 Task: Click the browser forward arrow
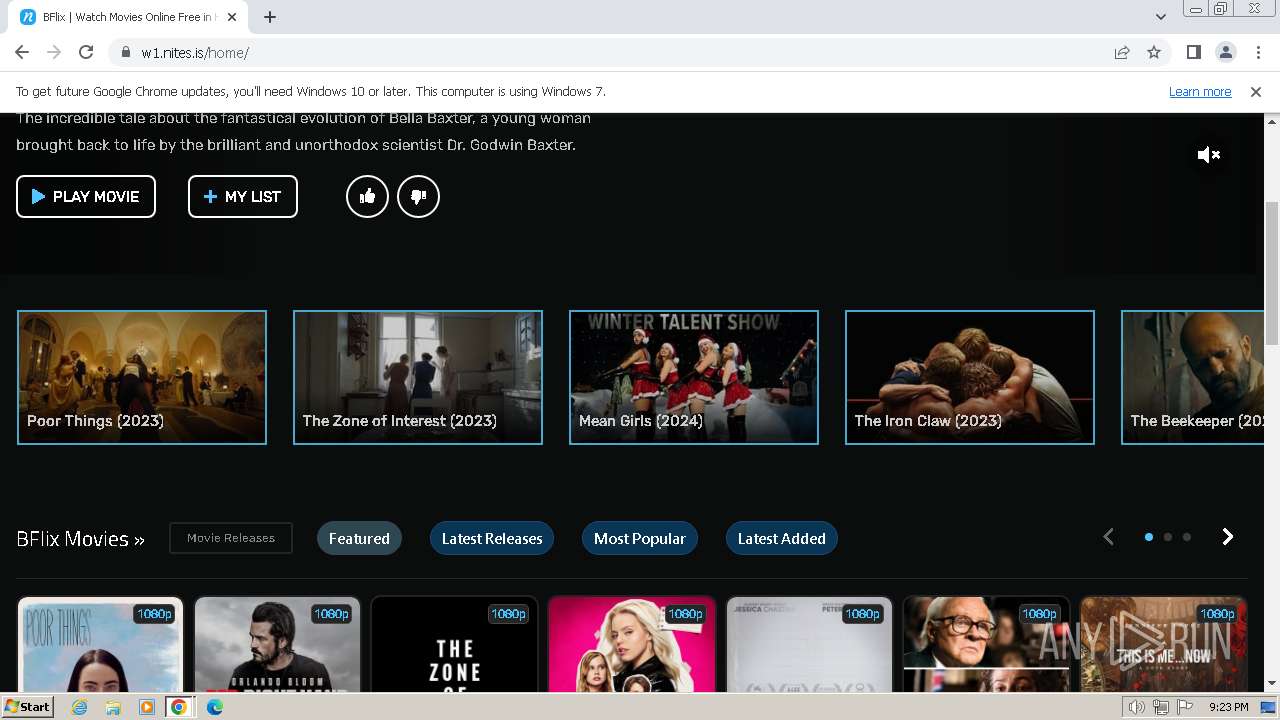tap(54, 52)
